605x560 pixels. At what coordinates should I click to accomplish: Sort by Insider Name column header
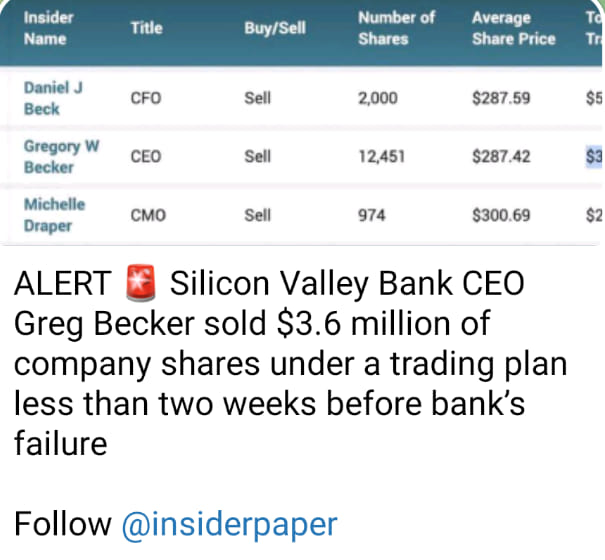pyautogui.click(x=49, y=28)
